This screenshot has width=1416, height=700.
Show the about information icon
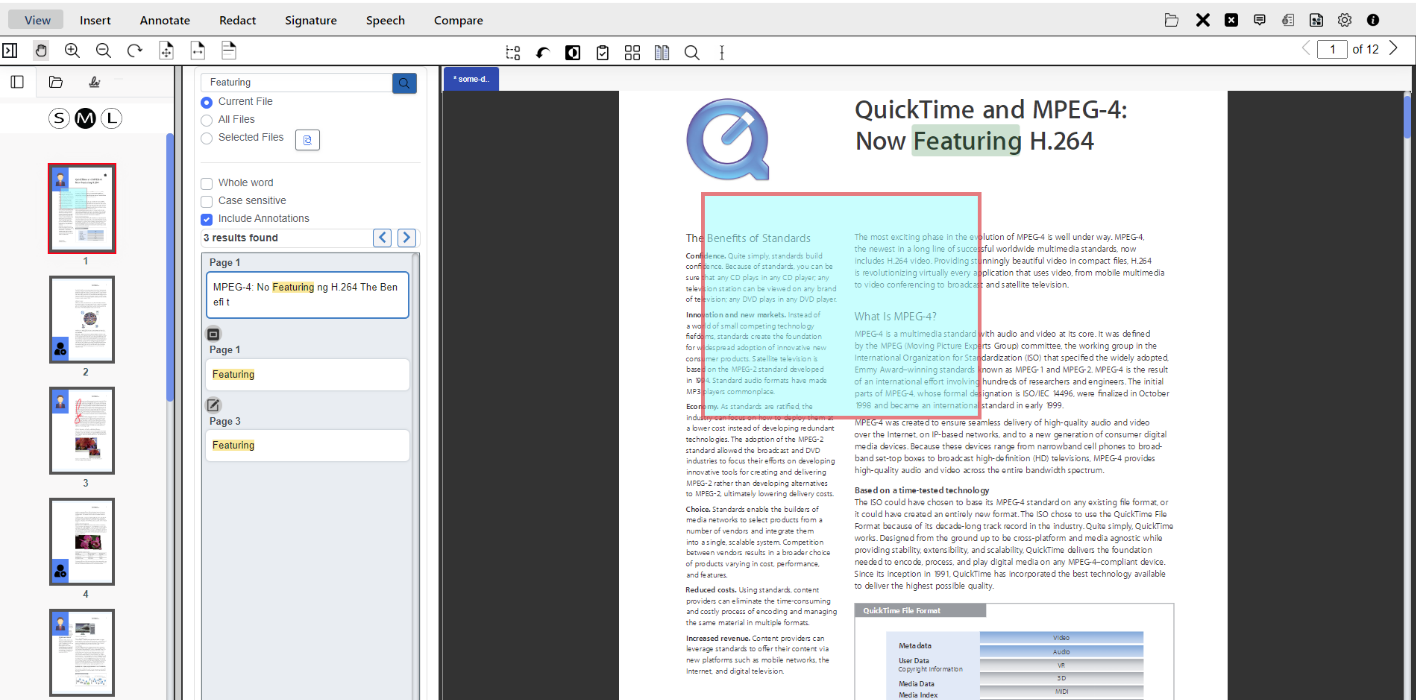[x=1373, y=20]
